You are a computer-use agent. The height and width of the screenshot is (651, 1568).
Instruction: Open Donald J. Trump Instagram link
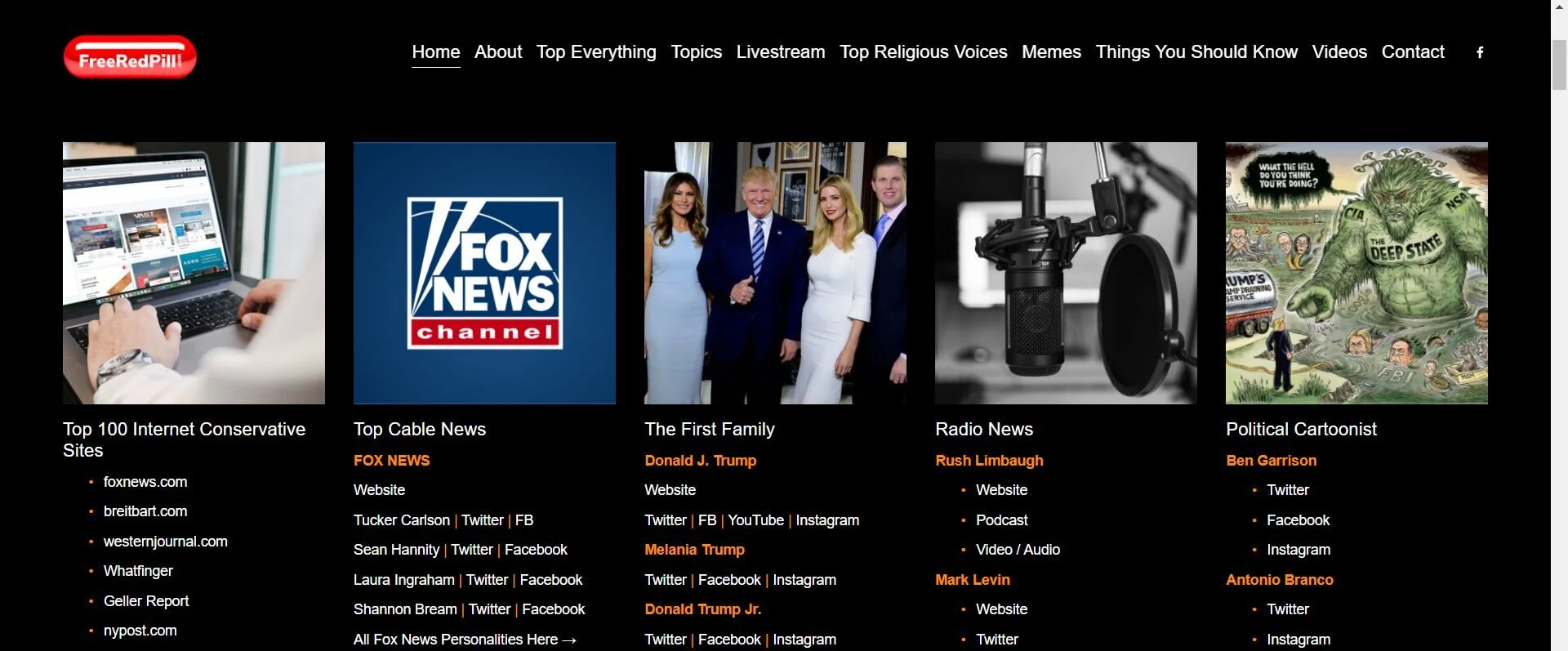click(827, 520)
